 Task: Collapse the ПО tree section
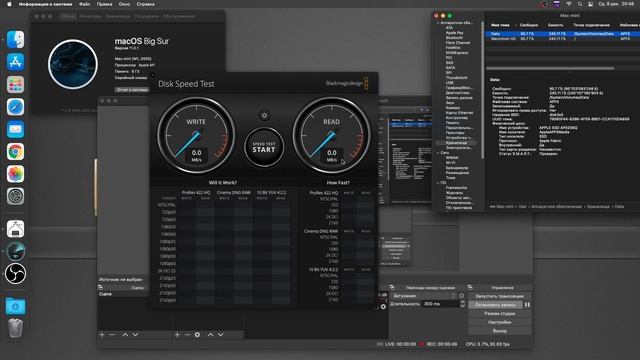(x=438, y=183)
